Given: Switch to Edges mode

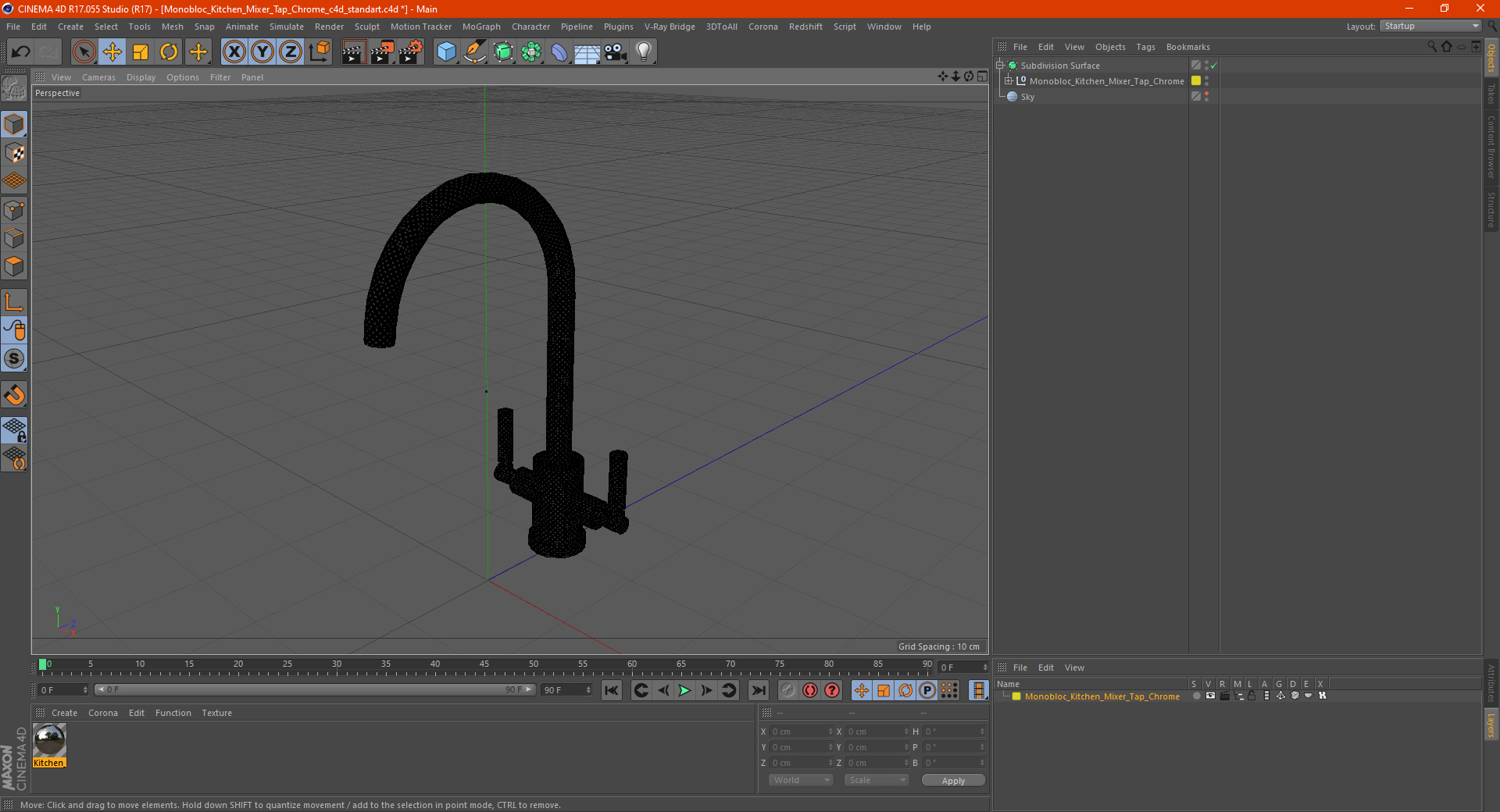Looking at the screenshot, I should point(14,238).
